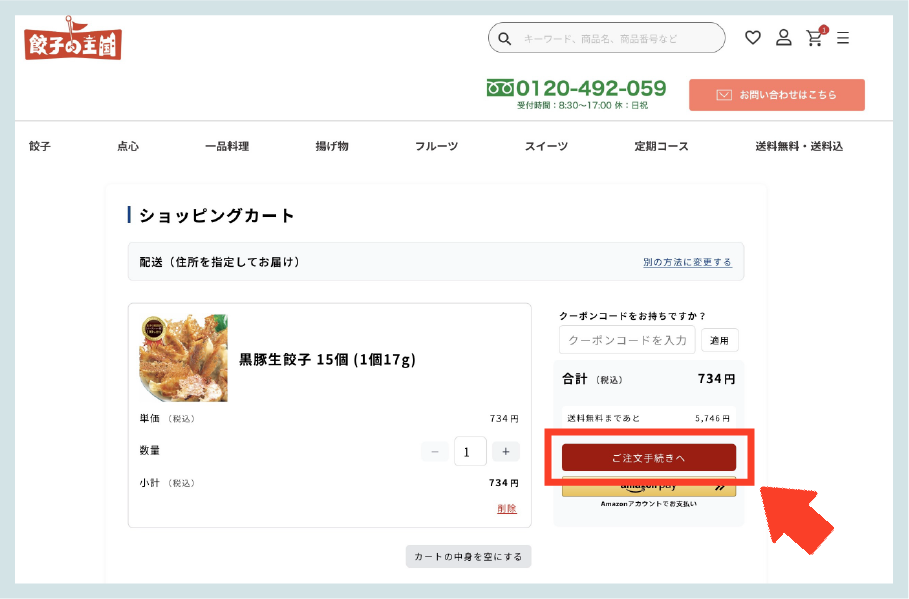This screenshot has height=599, width=909.
Task: Open the account user icon
Action: click(784, 38)
